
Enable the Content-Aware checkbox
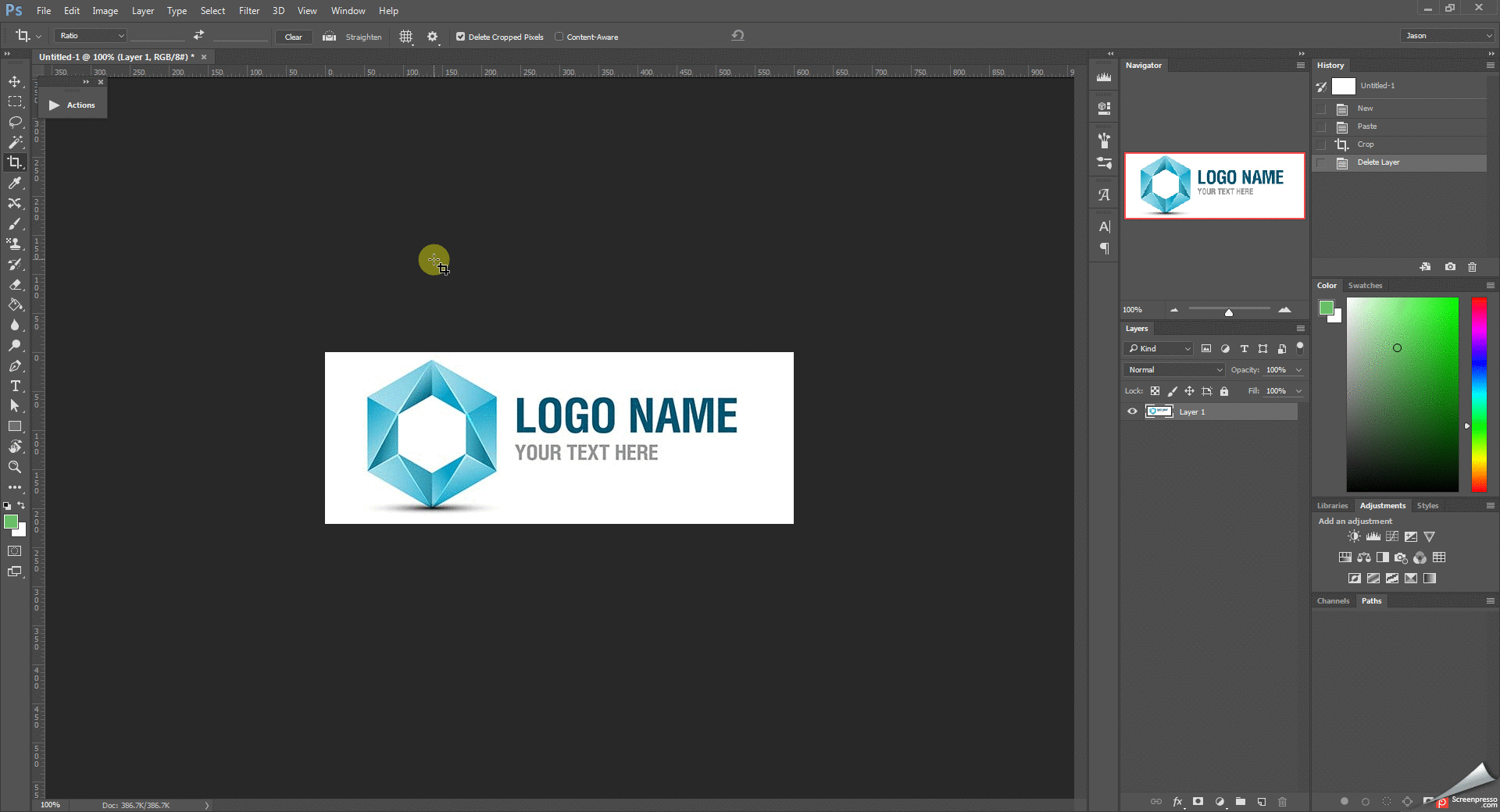coord(560,37)
